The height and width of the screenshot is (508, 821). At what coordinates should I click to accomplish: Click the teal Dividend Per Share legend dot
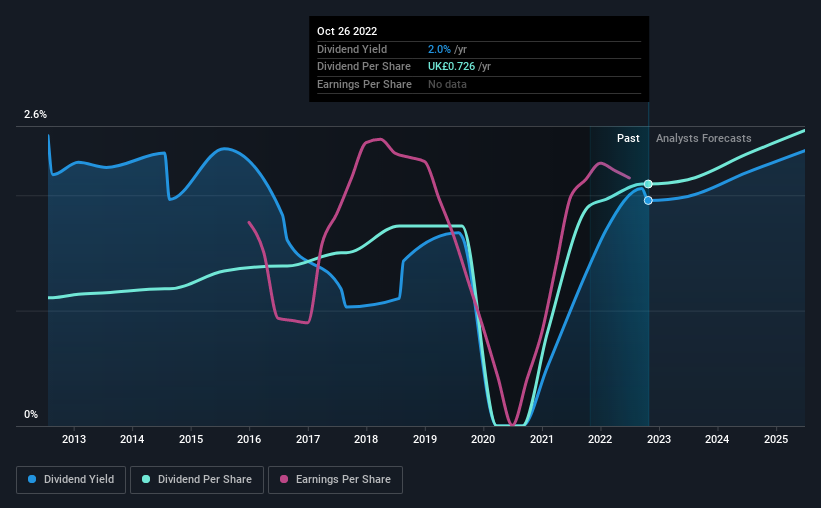[x=146, y=479]
